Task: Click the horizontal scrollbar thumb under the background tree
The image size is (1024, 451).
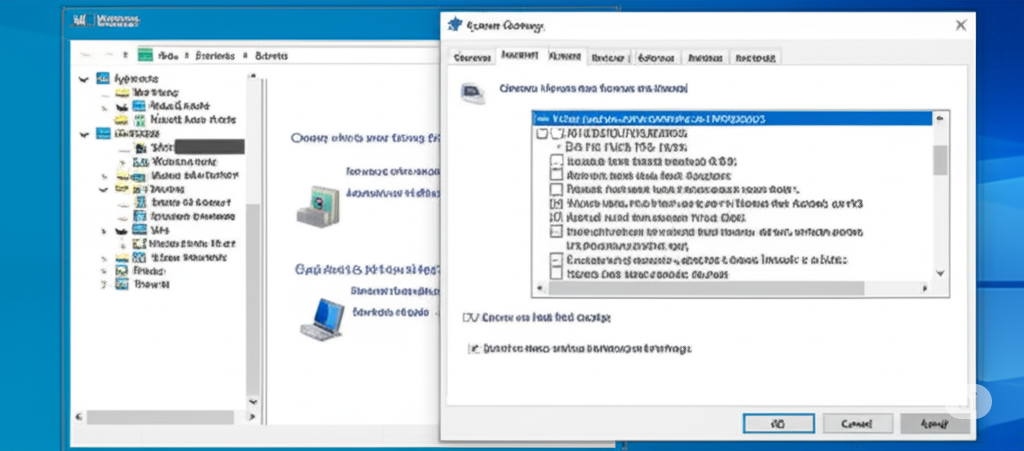Action: pyautogui.click(x=160, y=416)
